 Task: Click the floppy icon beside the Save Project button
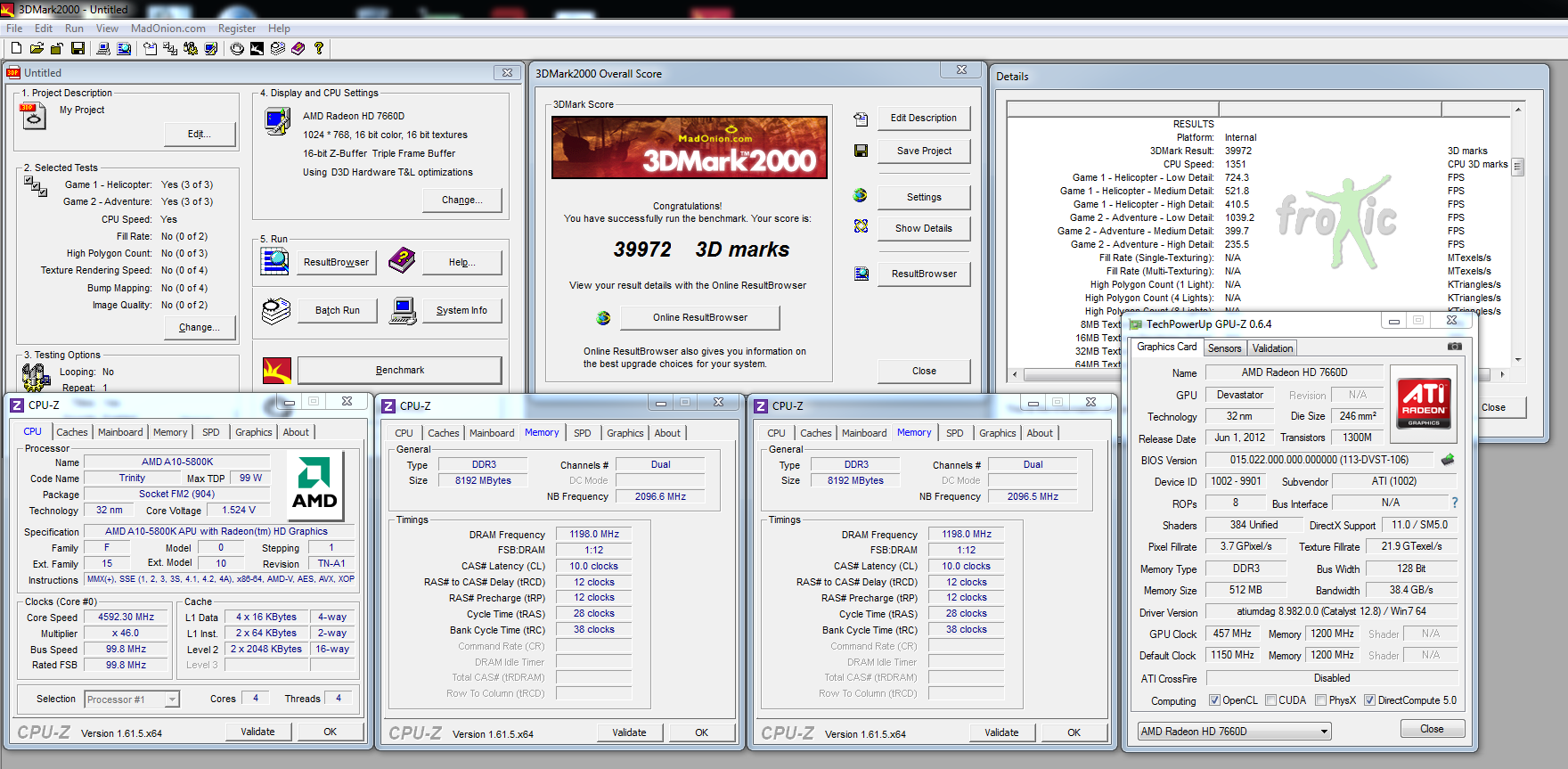coord(861,151)
